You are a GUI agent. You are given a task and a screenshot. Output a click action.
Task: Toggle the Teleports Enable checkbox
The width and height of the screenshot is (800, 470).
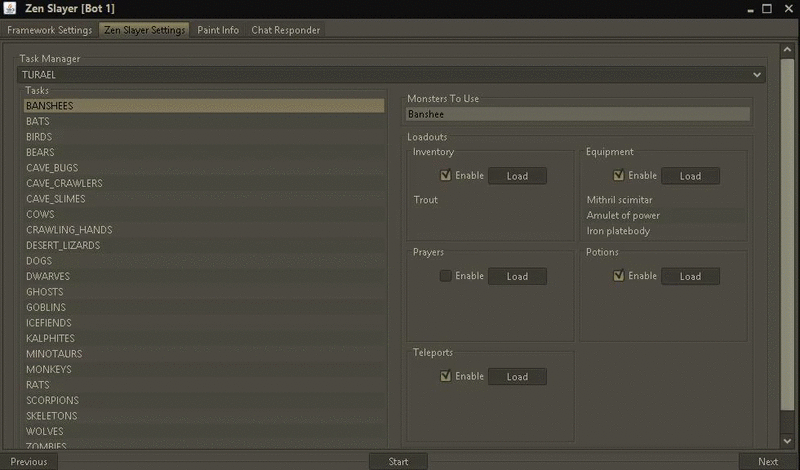tap(445, 376)
